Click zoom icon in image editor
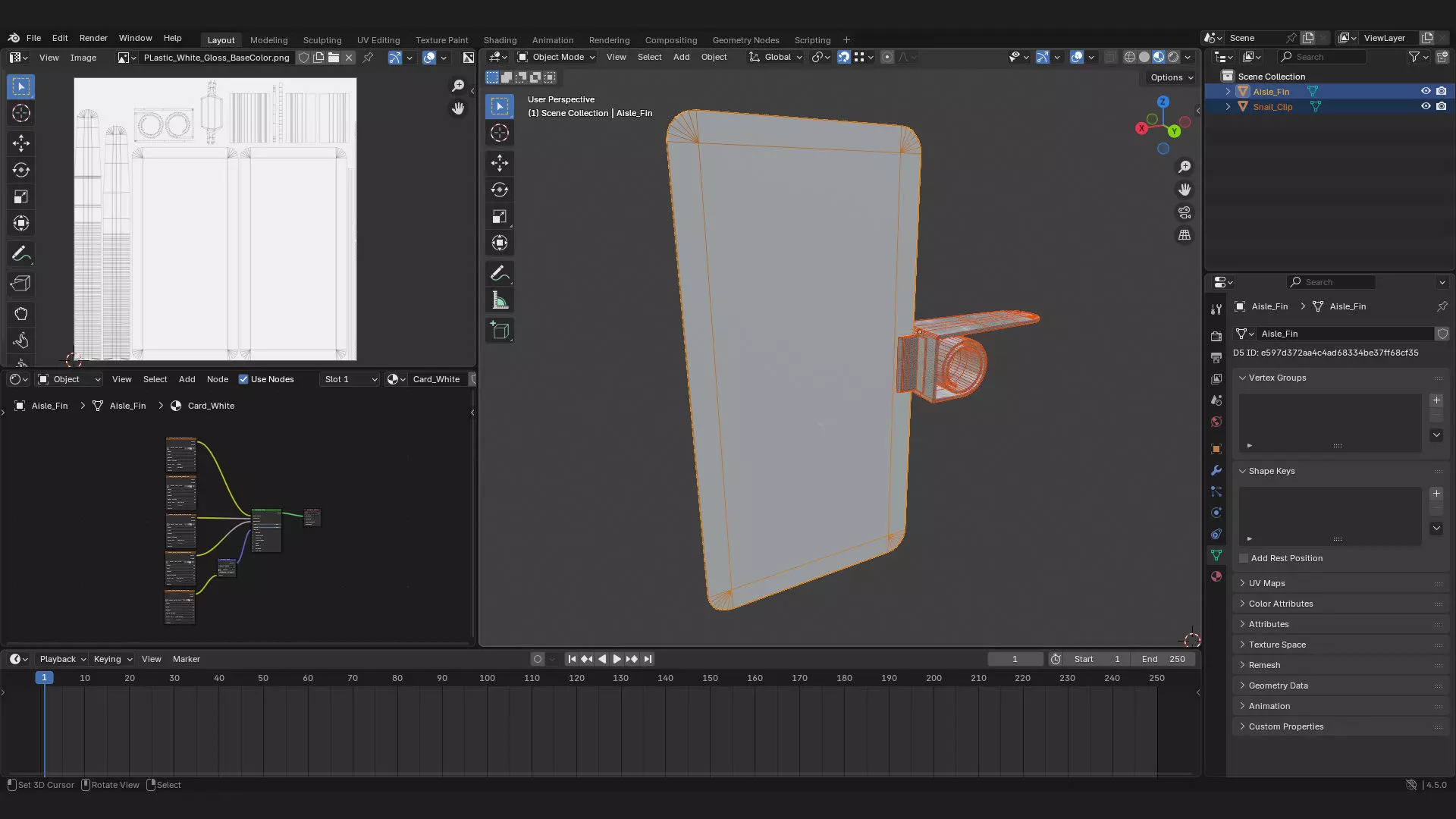Screen dimensions: 1456x819 (458, 86)
